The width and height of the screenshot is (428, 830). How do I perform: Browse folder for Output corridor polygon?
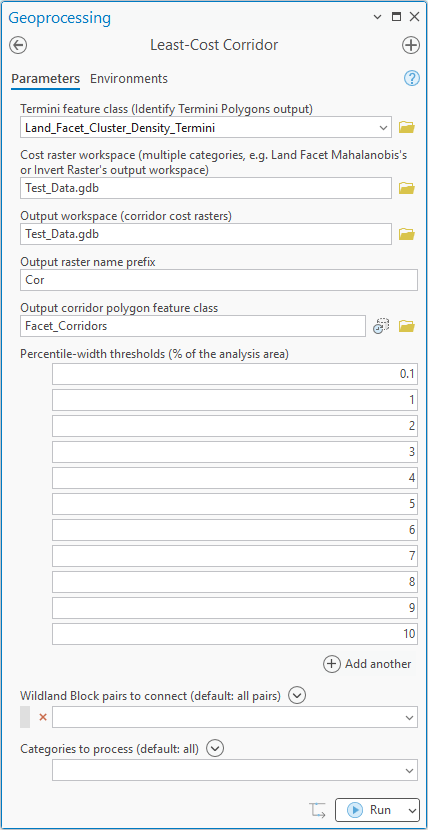pyautogui.click(x=406, y=326)
